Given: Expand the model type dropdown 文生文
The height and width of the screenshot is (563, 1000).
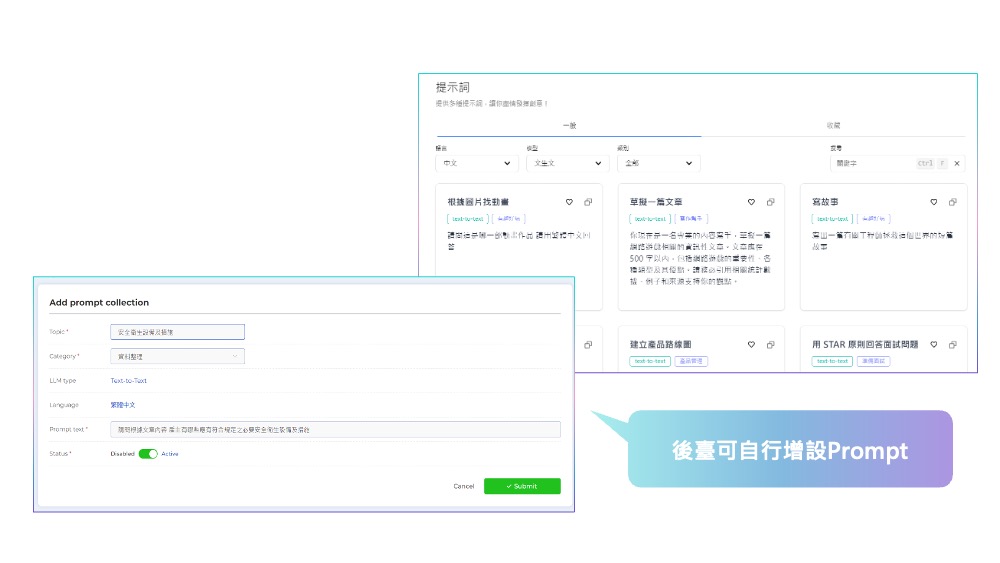Looking at the screenshot, I should 567,163.
